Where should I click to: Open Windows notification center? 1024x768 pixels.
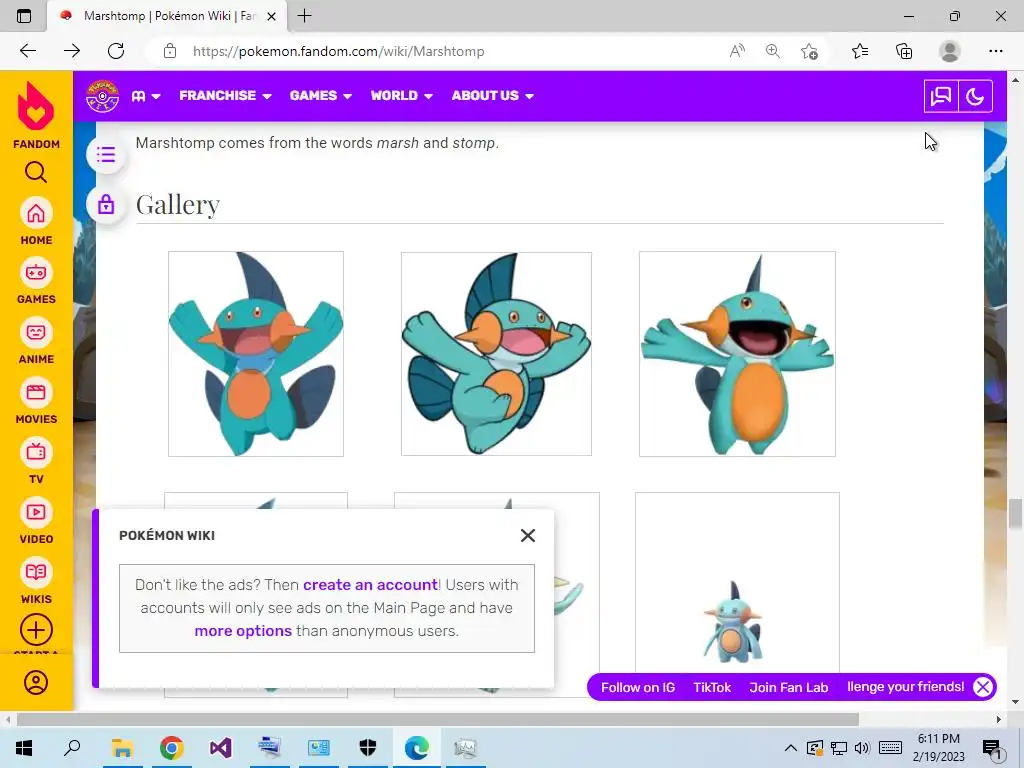pyautogui.click(x=992, y=748)
